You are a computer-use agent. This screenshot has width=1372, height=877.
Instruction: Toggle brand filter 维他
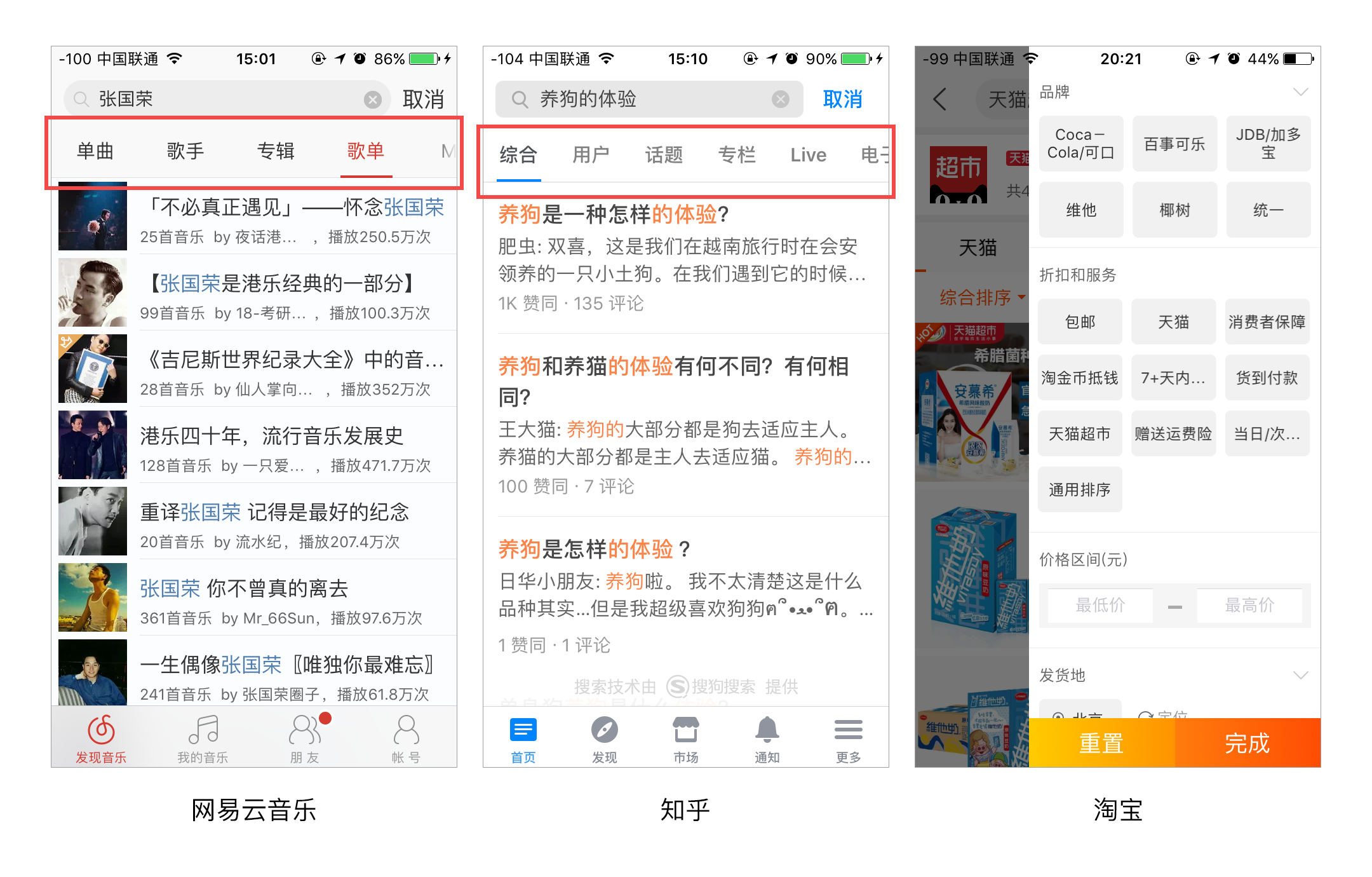pyautogui.click(x=1081, y=210)
